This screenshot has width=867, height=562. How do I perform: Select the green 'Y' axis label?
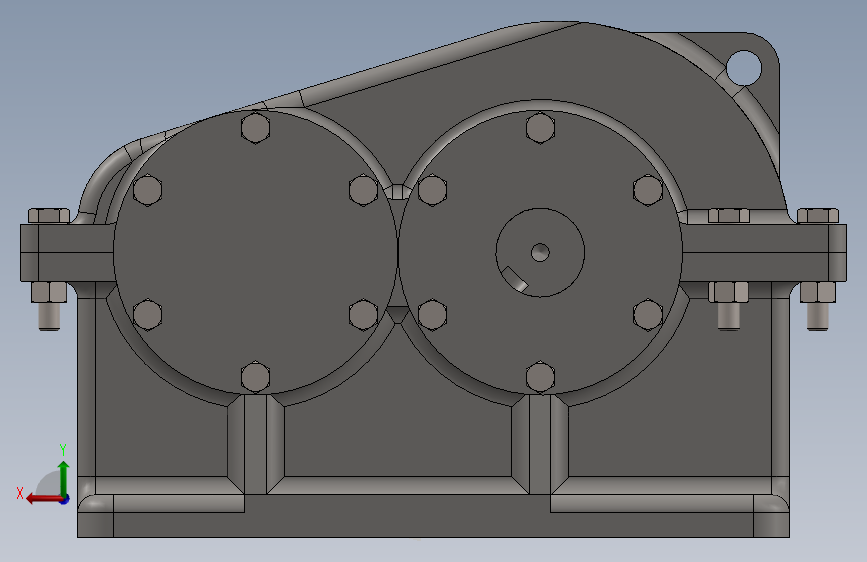[x=63, y=449]
